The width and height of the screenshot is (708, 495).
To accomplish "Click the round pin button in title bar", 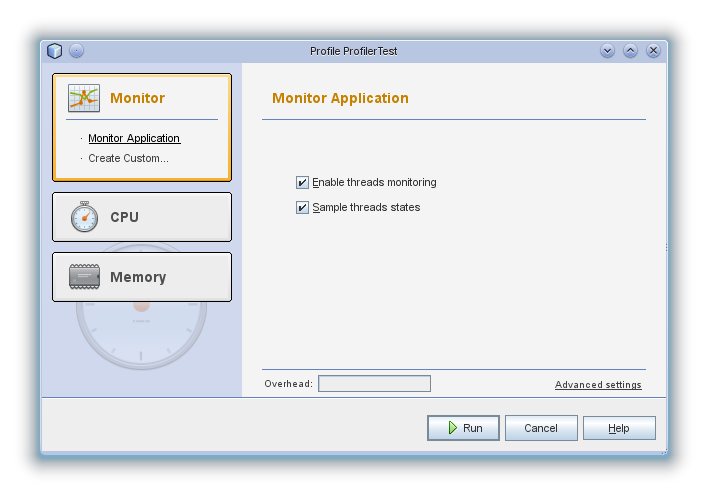I will coord(76,51).
